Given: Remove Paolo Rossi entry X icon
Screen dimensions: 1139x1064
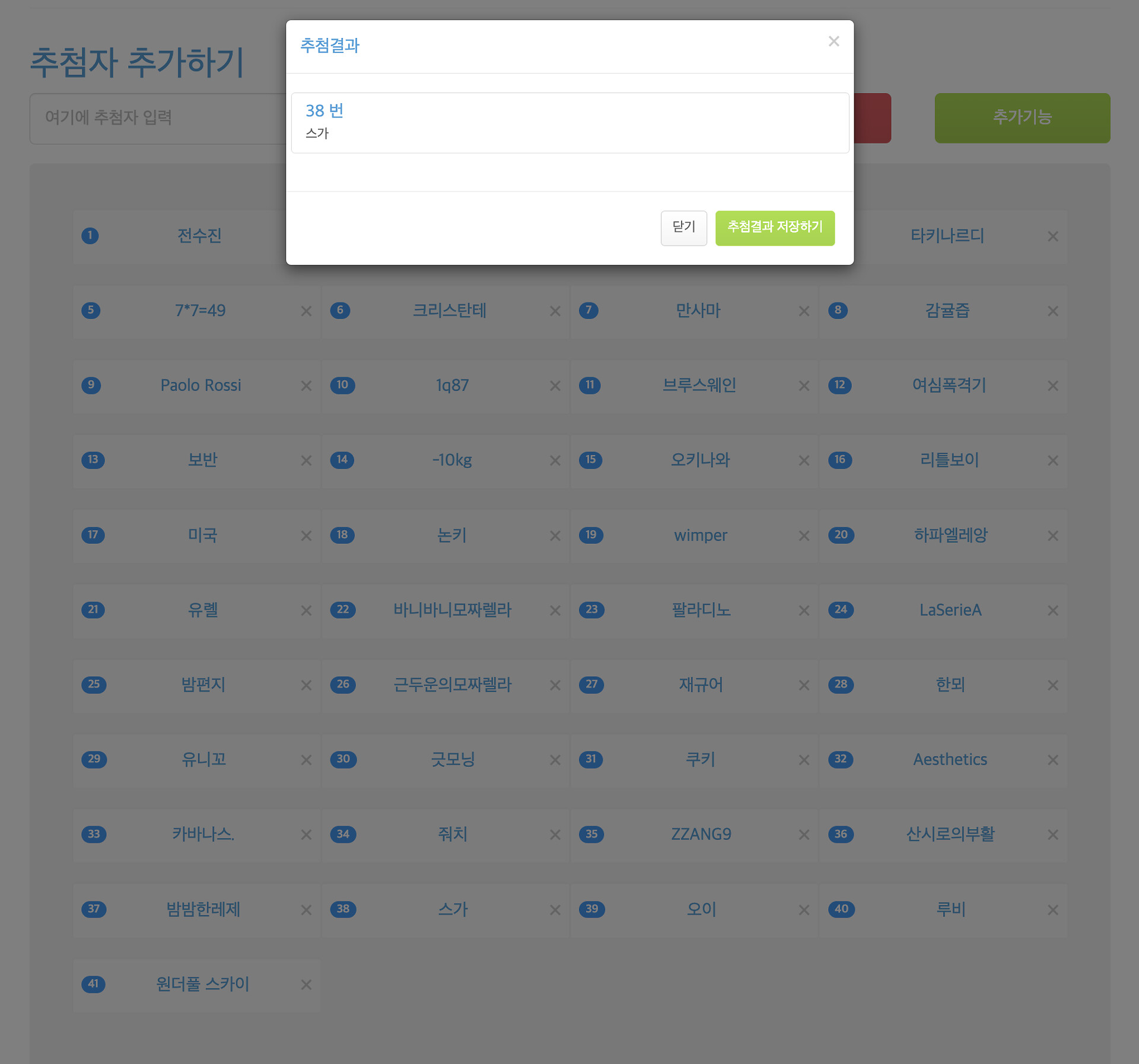Looking at the screenshot, I should click(306, 386).
